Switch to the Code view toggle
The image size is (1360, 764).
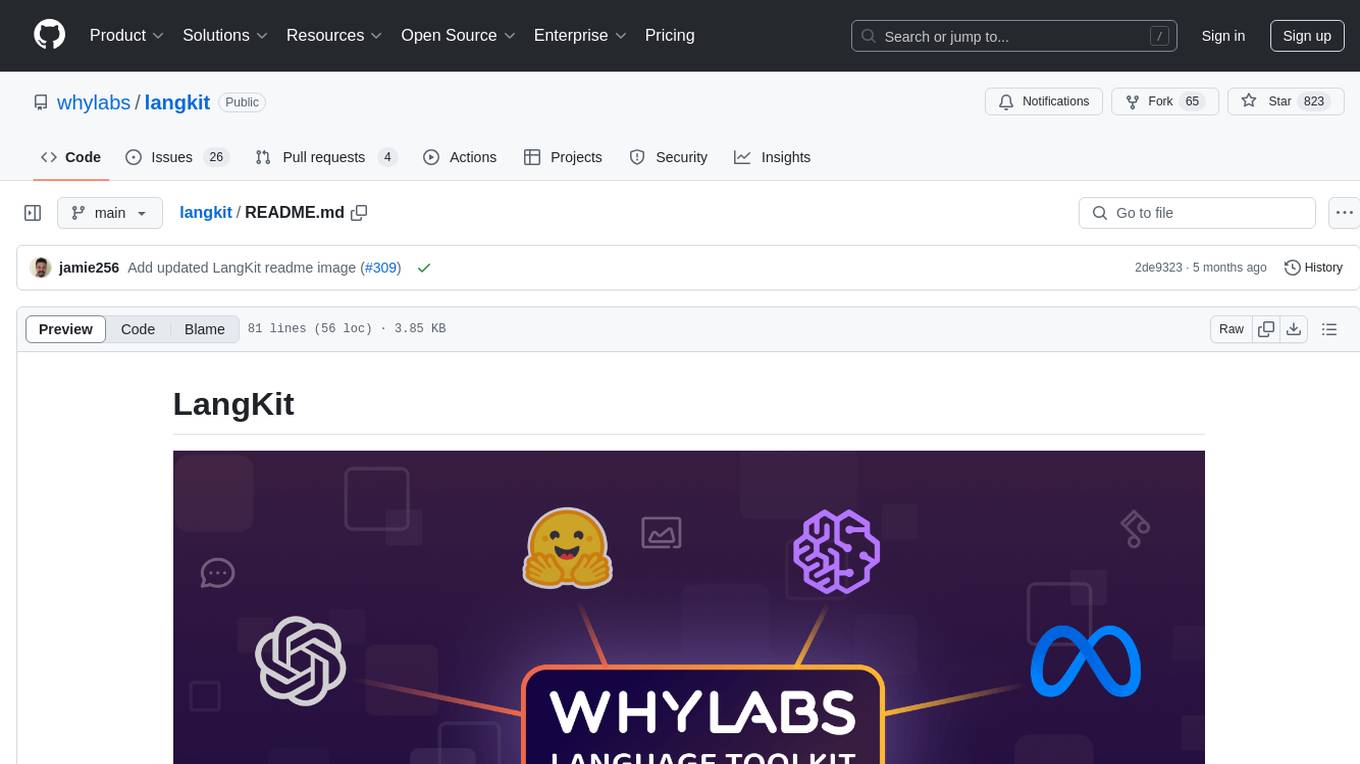pos(138,329)
